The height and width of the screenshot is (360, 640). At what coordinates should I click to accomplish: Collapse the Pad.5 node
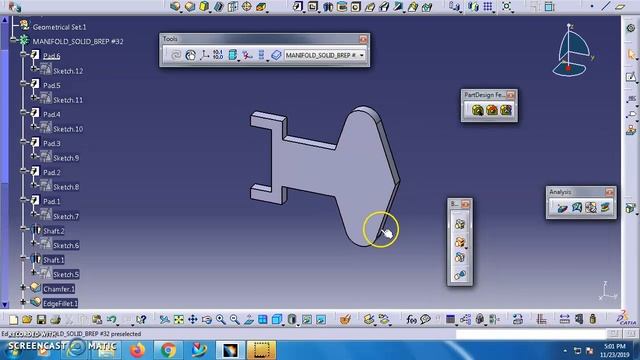23,83
